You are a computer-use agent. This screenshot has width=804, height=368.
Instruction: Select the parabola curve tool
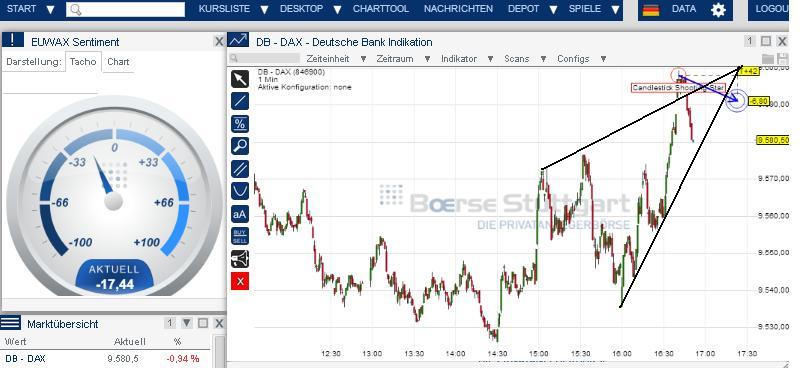pos(240,191)
